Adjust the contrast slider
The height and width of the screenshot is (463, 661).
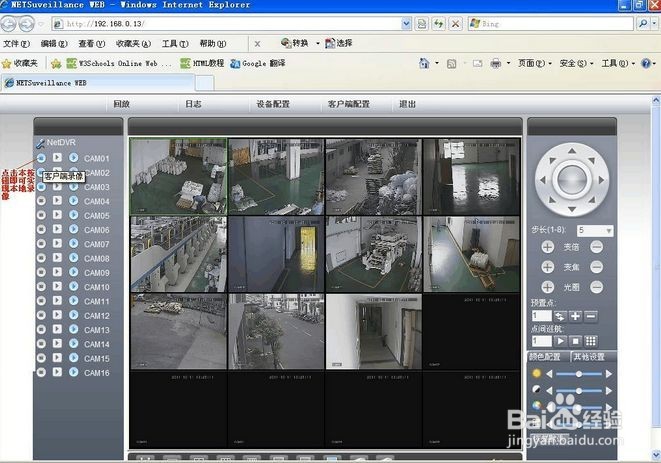(579, 391)
